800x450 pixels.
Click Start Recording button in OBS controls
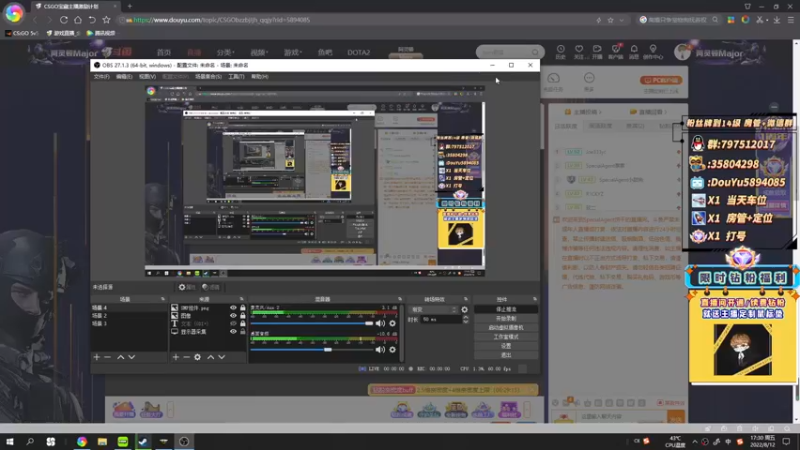[506, 318]
